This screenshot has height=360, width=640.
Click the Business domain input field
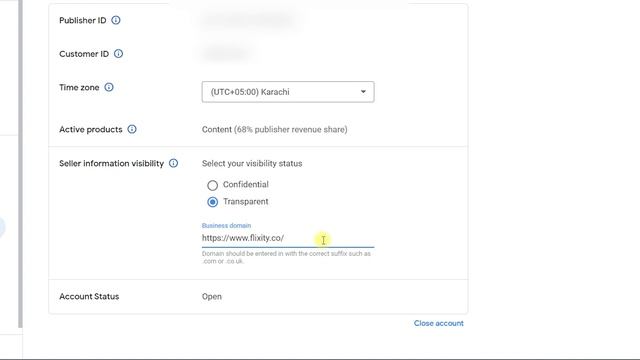(288, 238)
